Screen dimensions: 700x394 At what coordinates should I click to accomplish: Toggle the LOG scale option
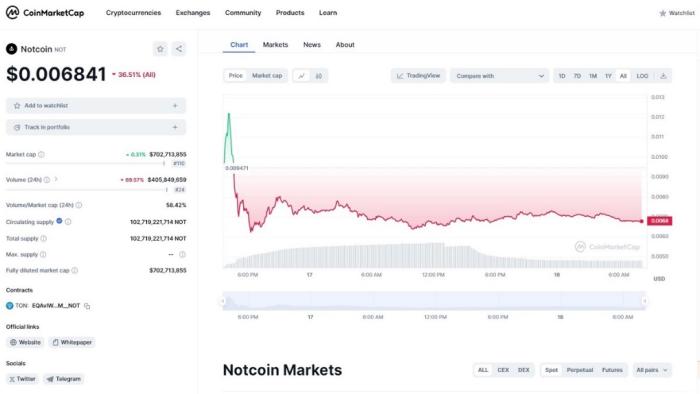click(642, 76)
